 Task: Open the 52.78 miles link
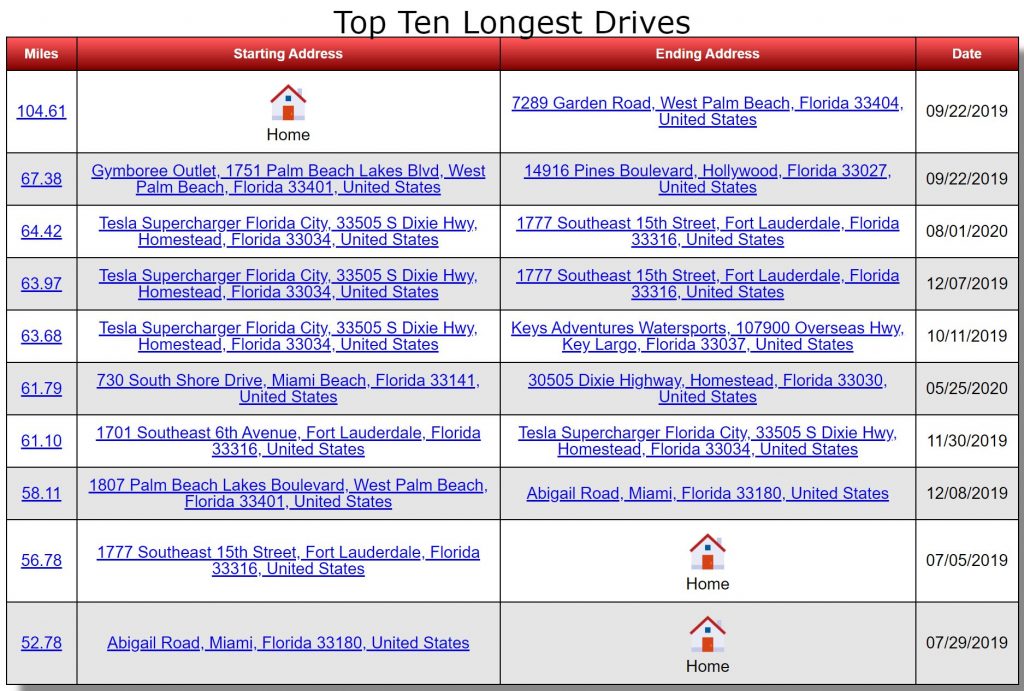41,643
